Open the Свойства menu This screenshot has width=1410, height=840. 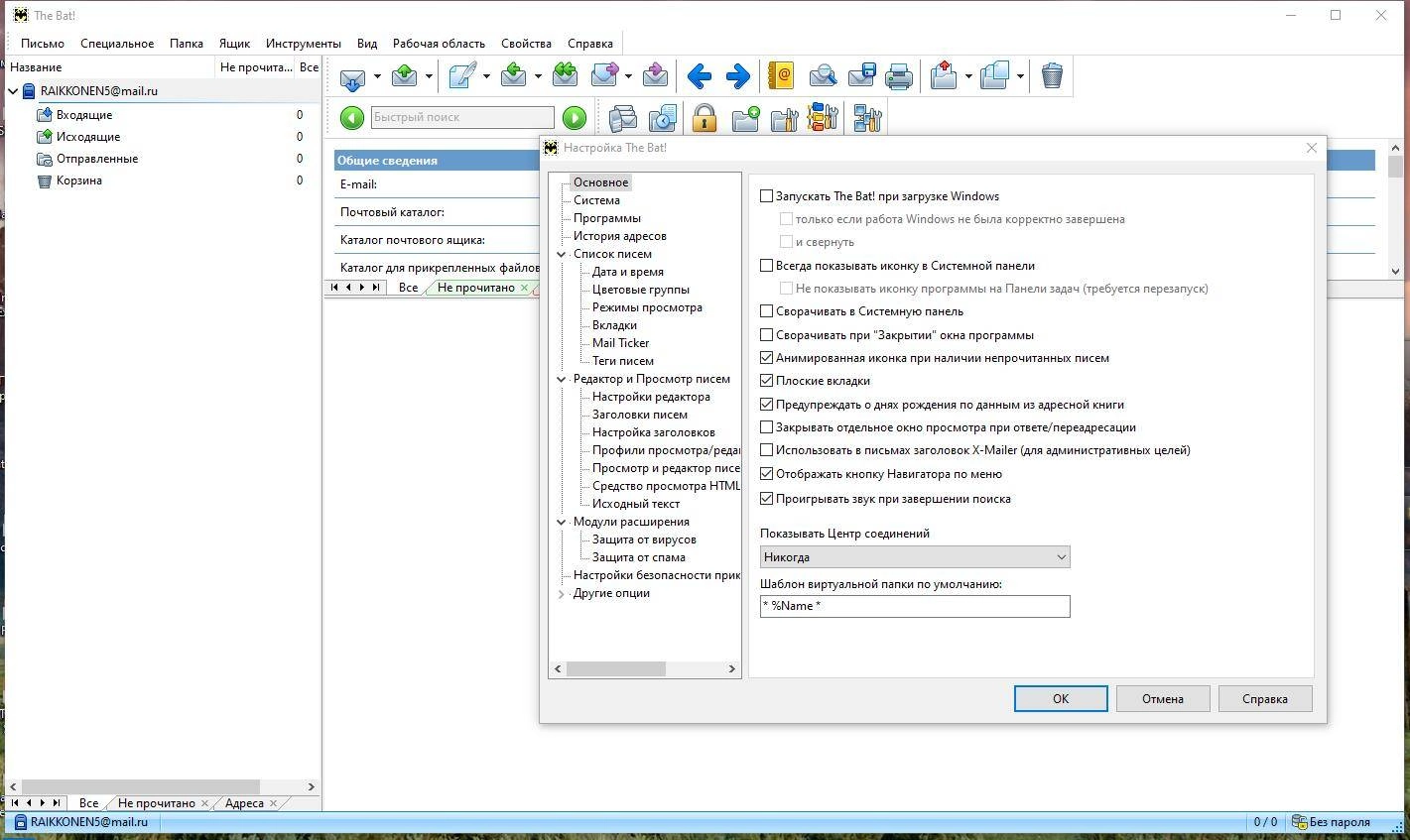[526, 44]
